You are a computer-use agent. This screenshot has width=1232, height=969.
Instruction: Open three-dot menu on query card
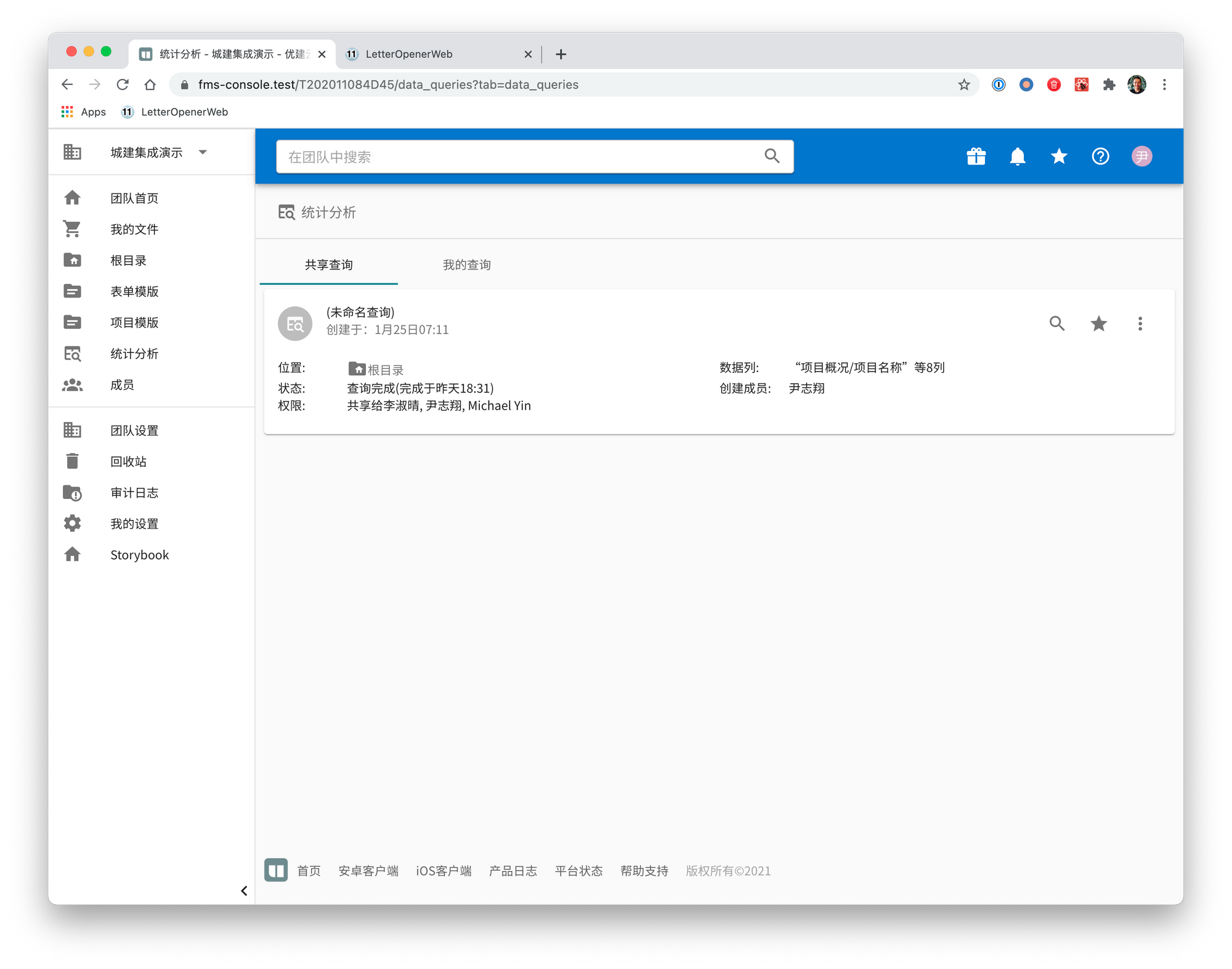click(x=1140, y=323)
